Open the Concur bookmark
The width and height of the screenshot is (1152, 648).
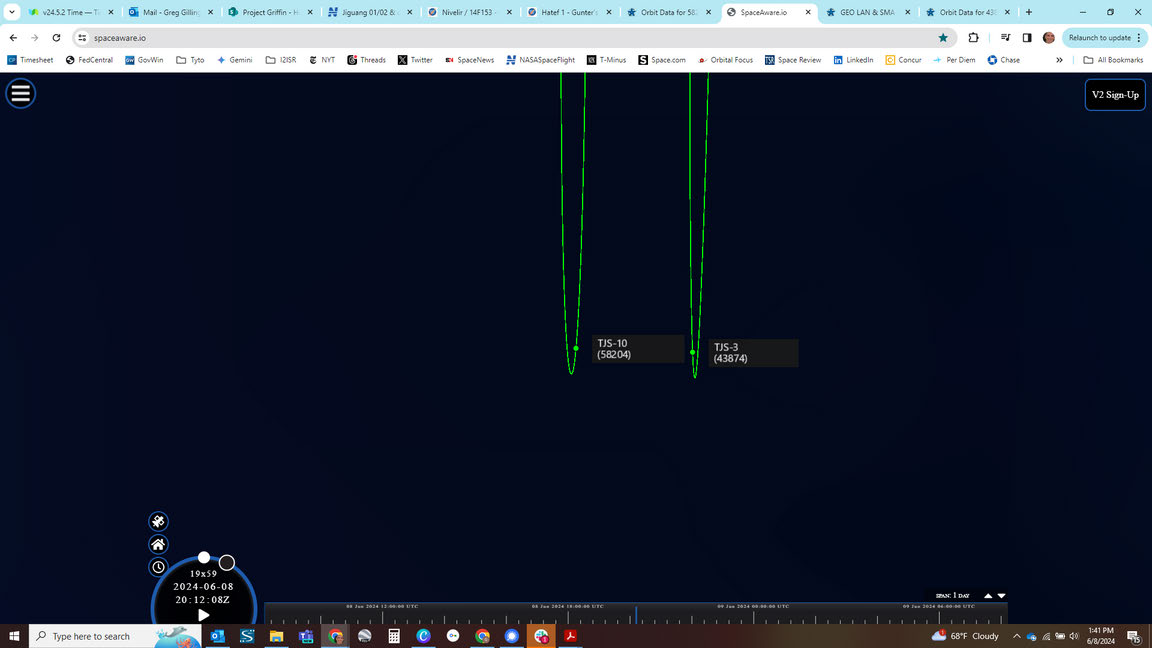[x=903, y=60]
